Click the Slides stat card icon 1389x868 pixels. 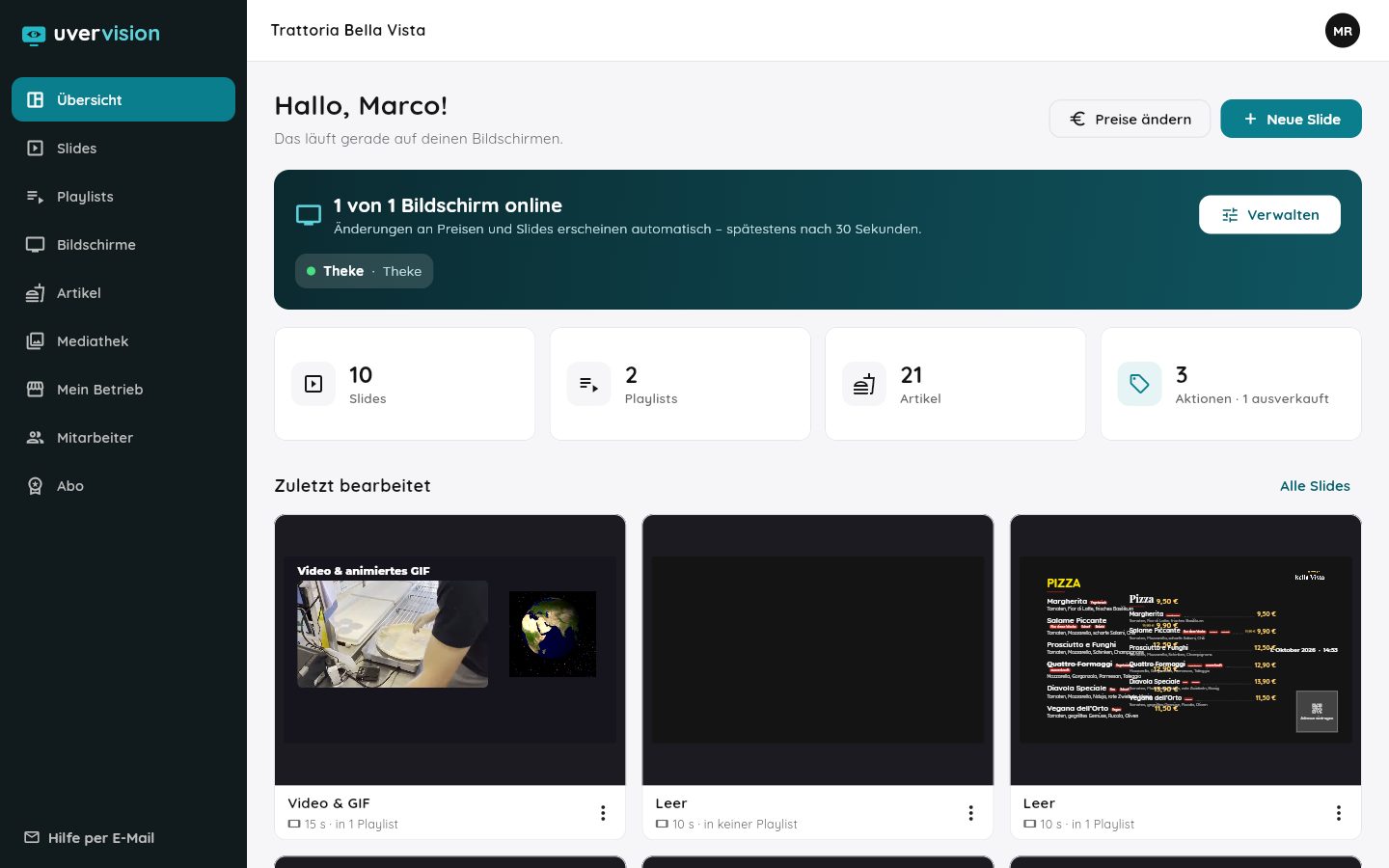pyautogui.click(x=313, y=384)
